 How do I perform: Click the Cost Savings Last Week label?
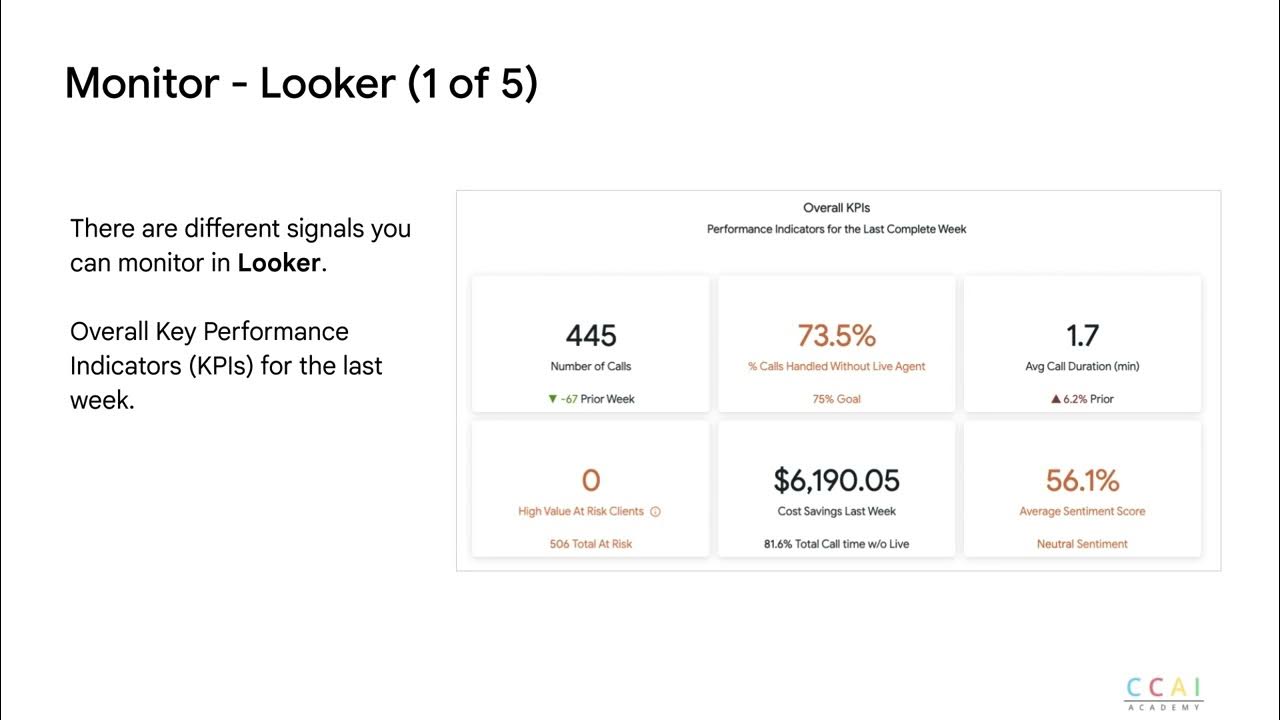pyautogui.click(x=836, y=511)
